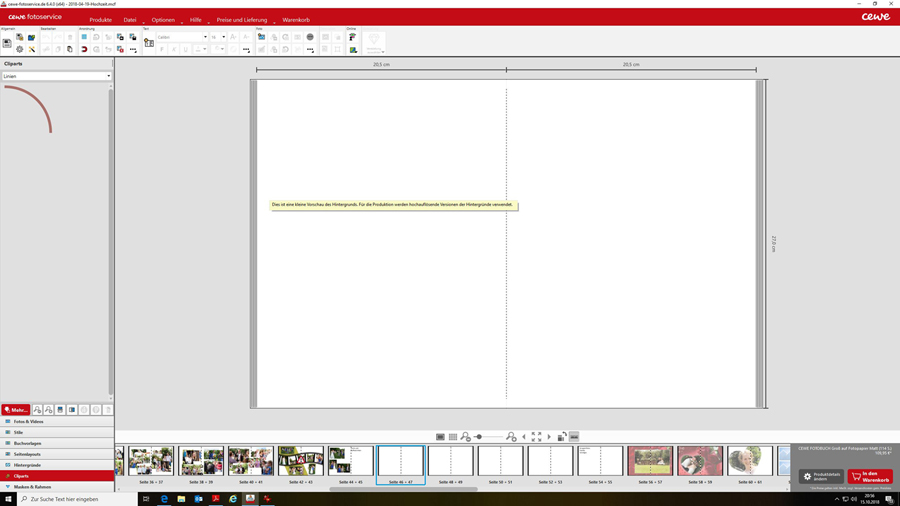Expand the Fotos & Videos section
Screen dimensions: 900x506
[x=57, y=422]
